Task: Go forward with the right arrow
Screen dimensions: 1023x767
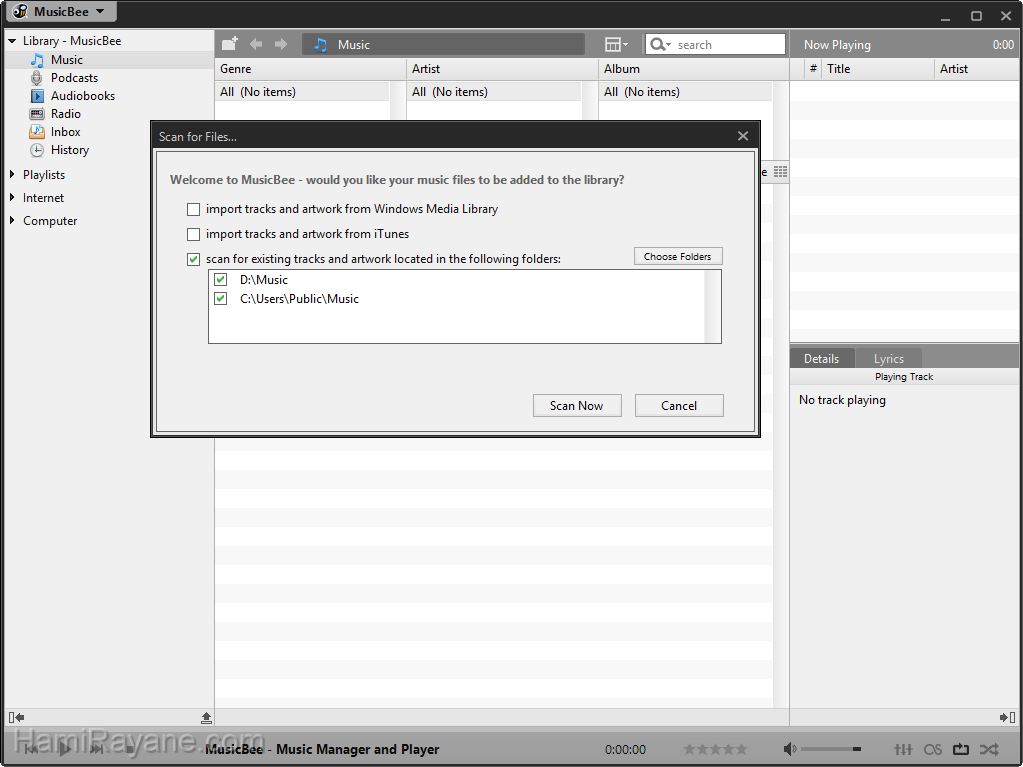Action: click(281, 44)
